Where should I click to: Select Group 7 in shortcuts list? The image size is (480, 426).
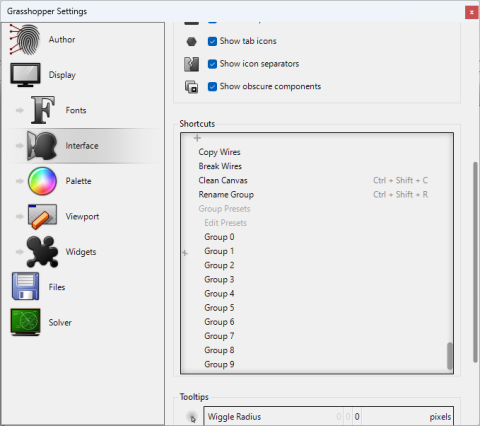219,336
